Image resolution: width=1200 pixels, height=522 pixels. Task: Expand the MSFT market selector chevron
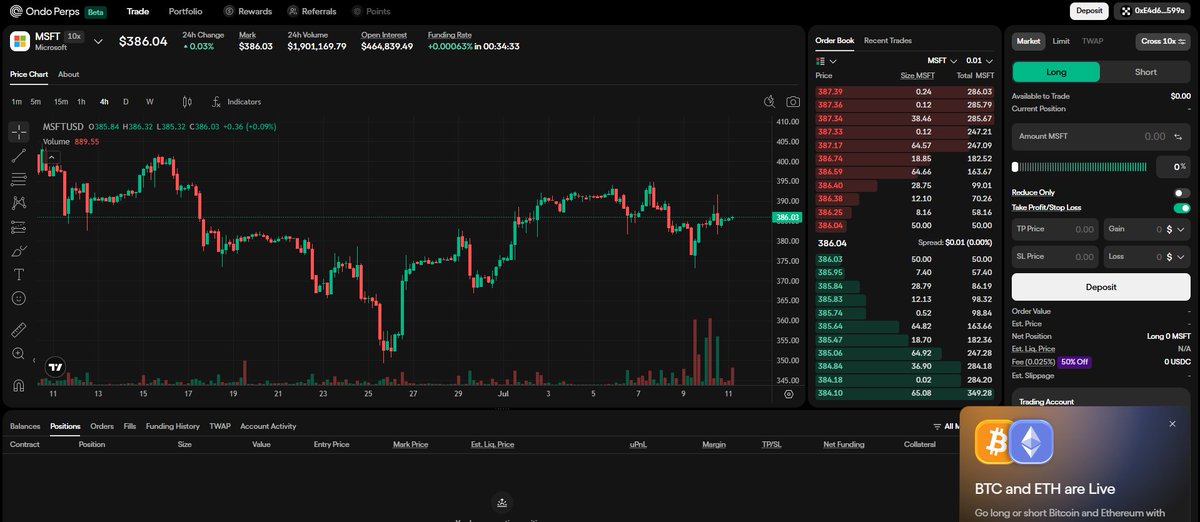(x=97, y=41)
